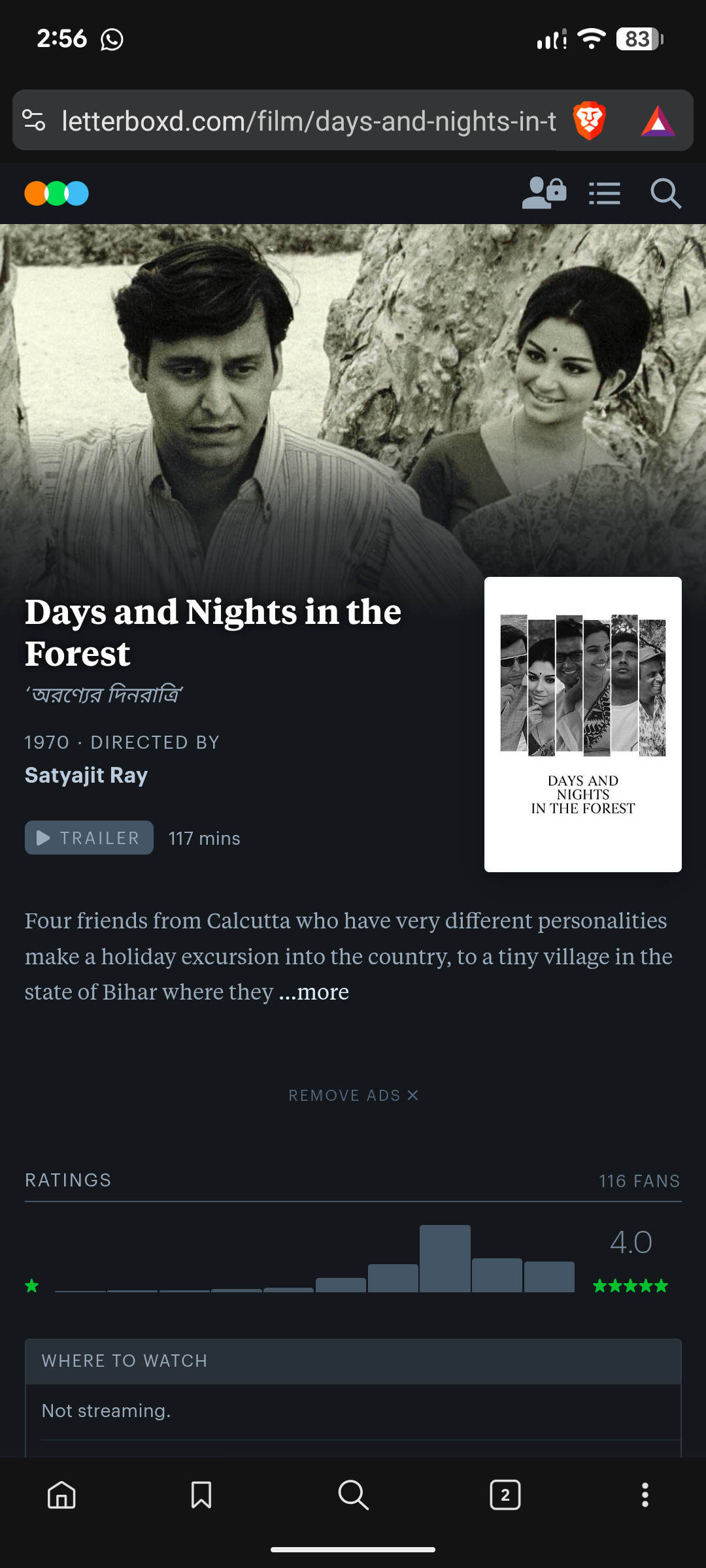Open director Satyajit Ray's page

tap(86, 775)
